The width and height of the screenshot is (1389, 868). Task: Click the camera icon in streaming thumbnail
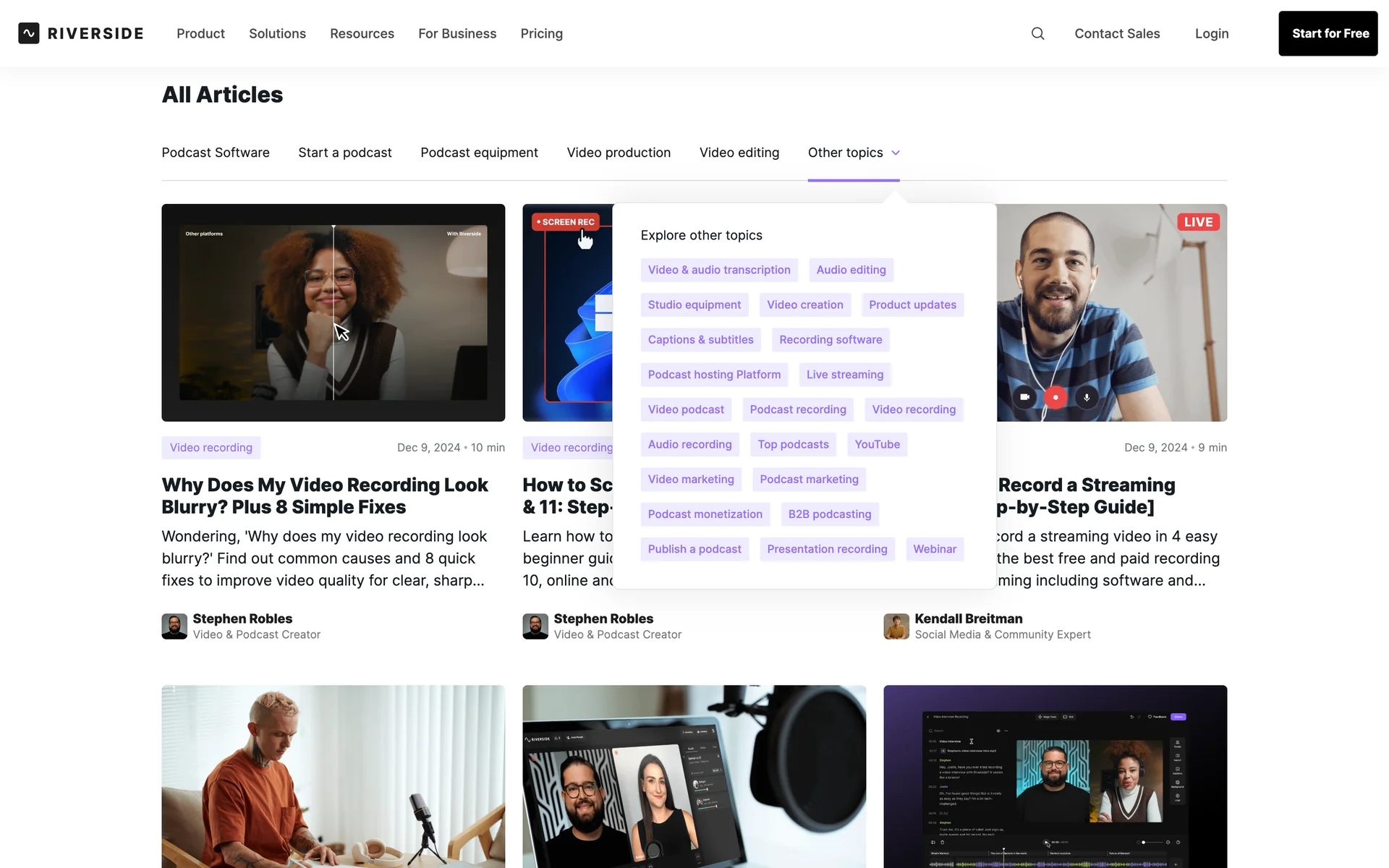click(x=1024, y=397)
